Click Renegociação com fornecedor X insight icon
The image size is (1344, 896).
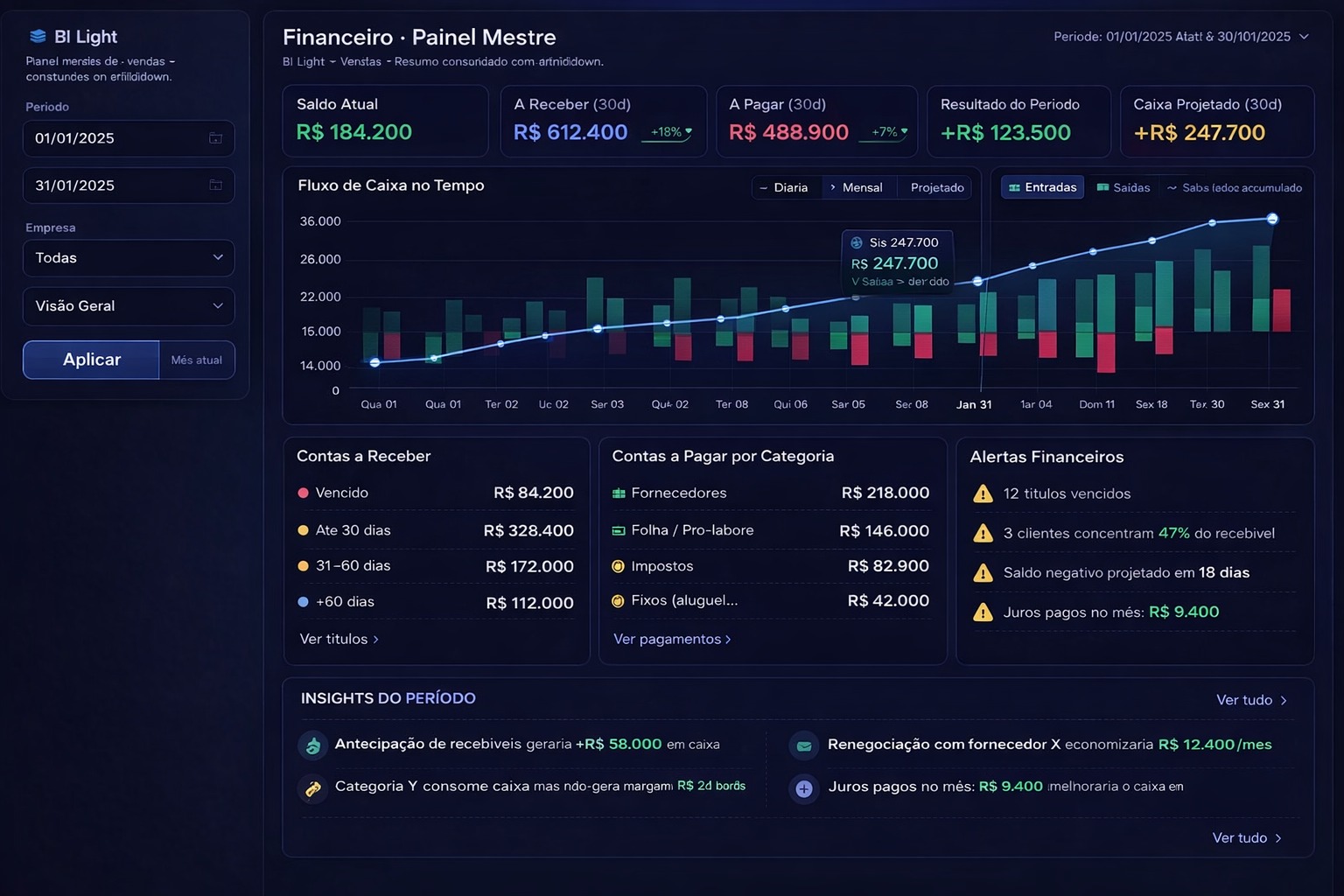[804, 746]
